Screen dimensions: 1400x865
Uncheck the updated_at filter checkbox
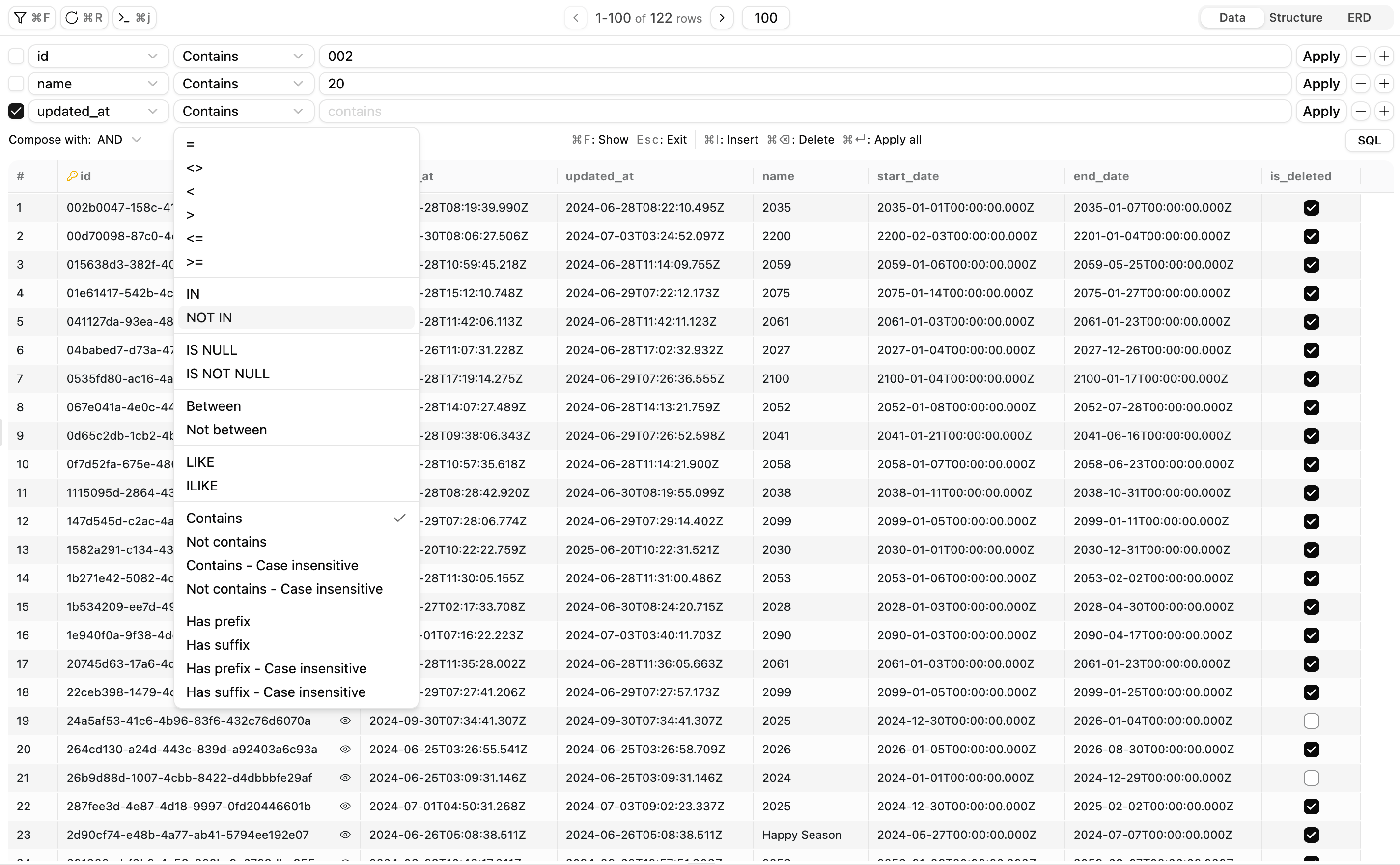point(17,111)
